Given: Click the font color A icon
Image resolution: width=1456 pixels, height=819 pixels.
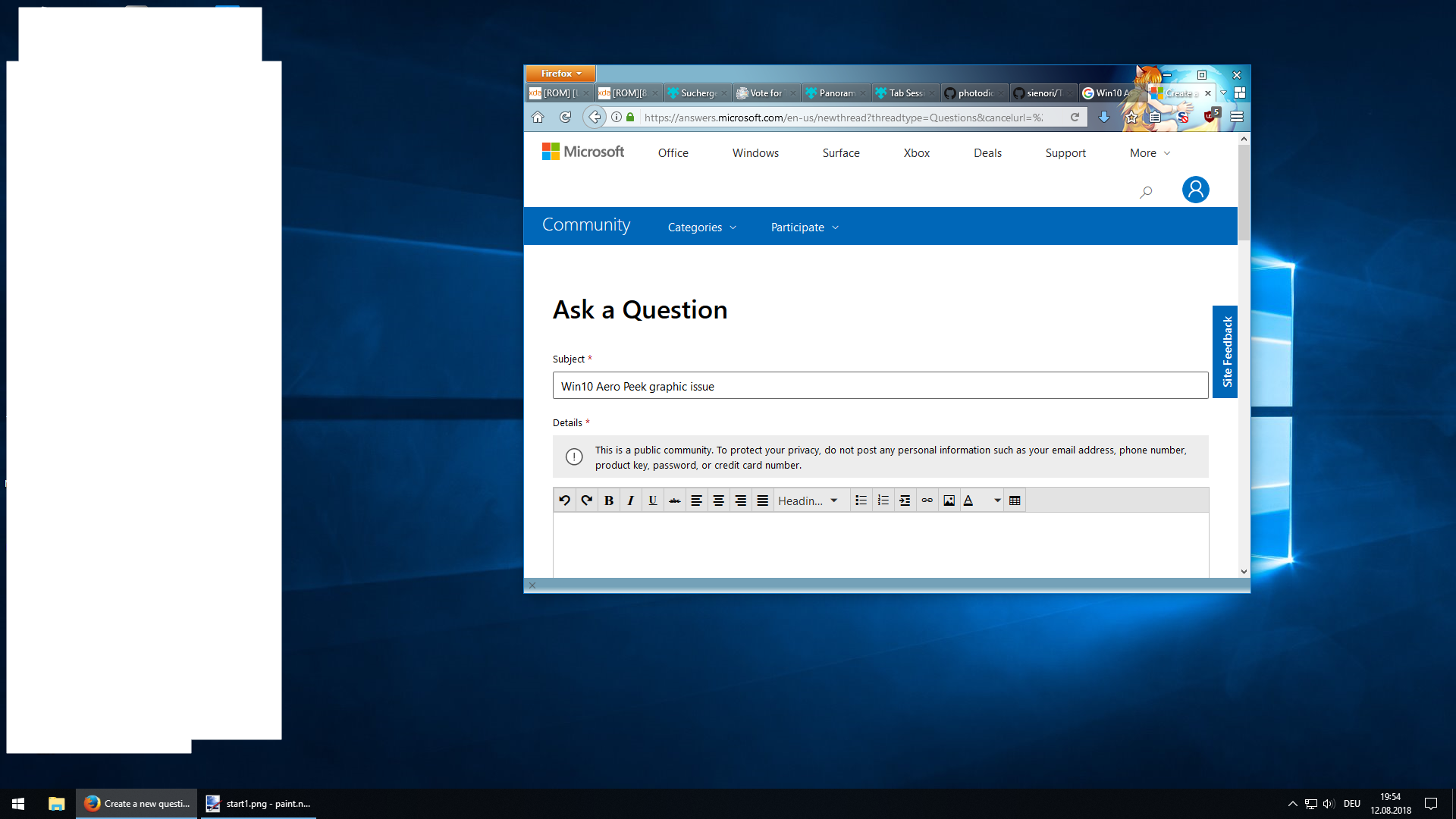Looking at the screenshot, I should 968,500.
